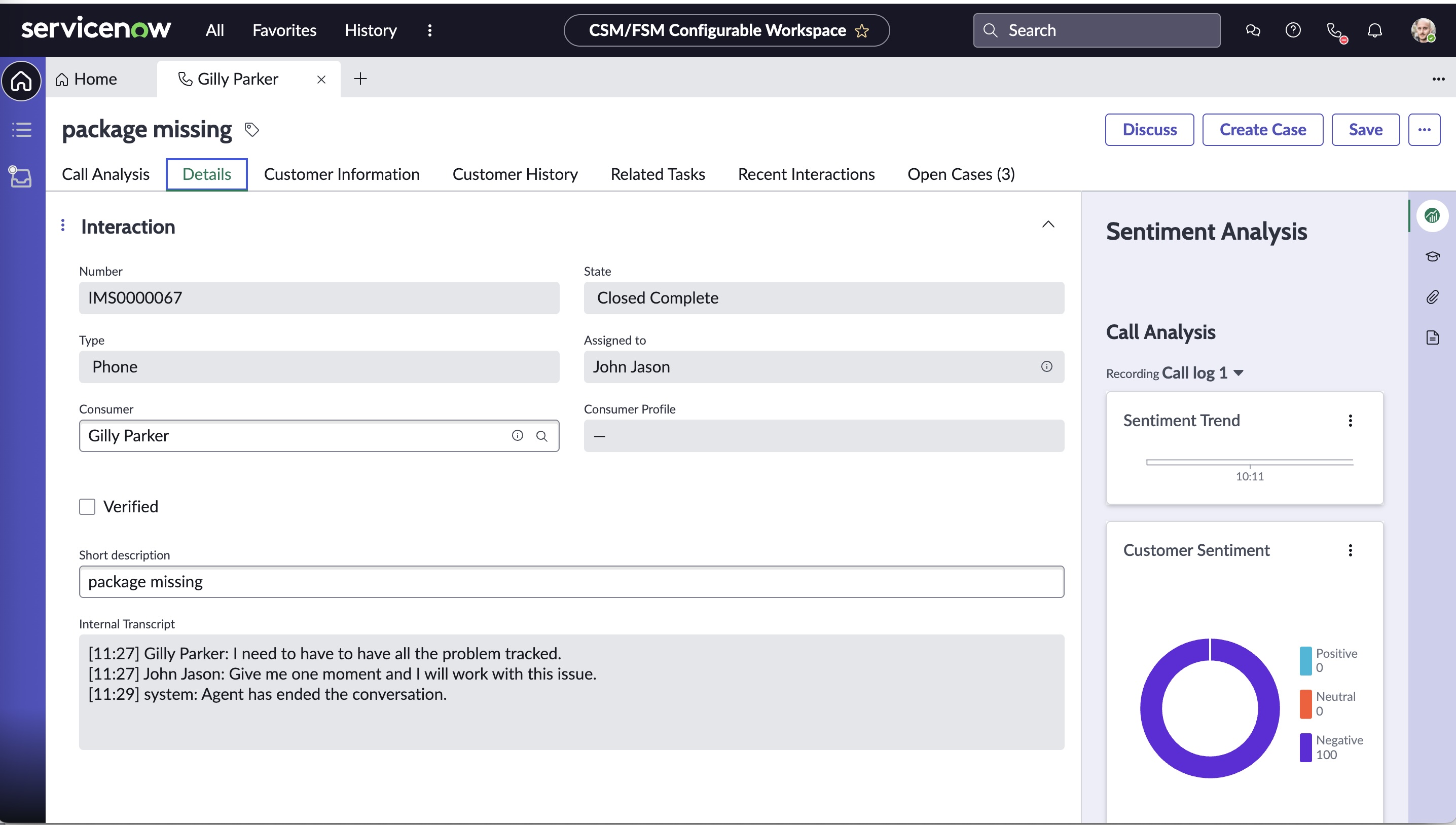Viewport: 1456px width, 825px height.
Task: Go to the Home workspace tab
Action: [86, 79]
